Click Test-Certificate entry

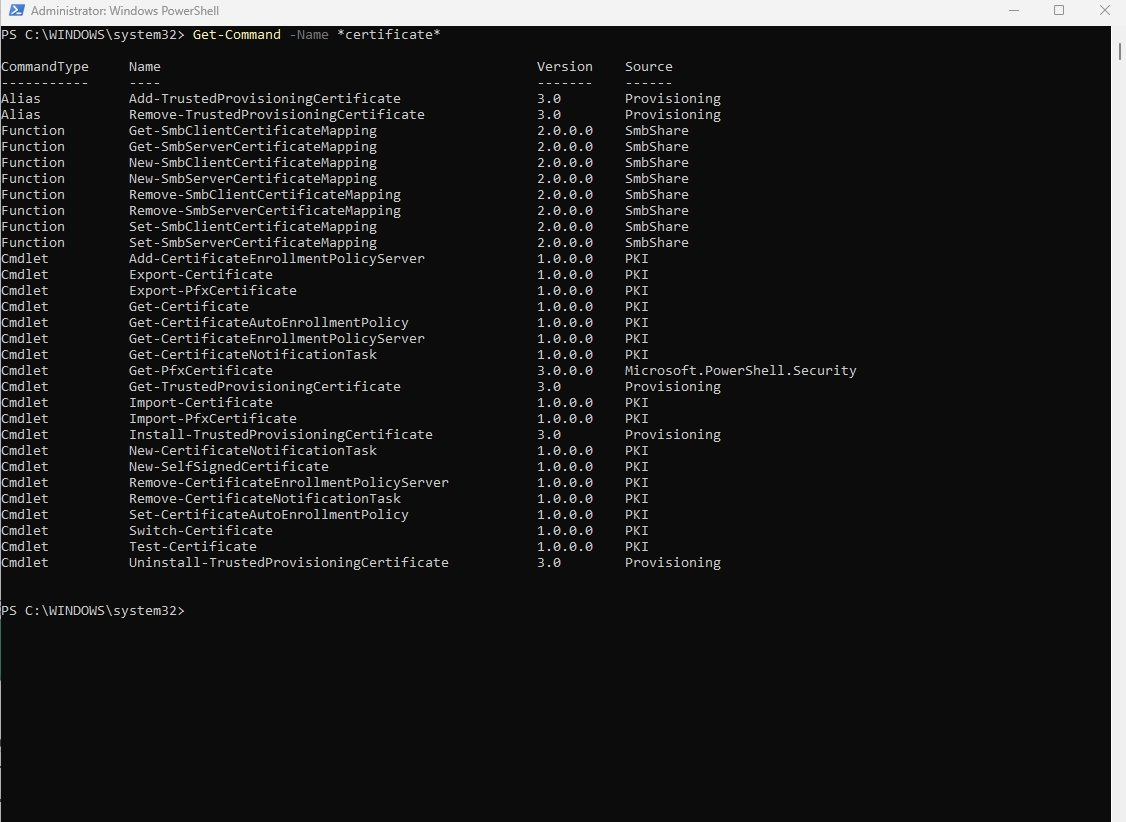(x=192, y=547)
